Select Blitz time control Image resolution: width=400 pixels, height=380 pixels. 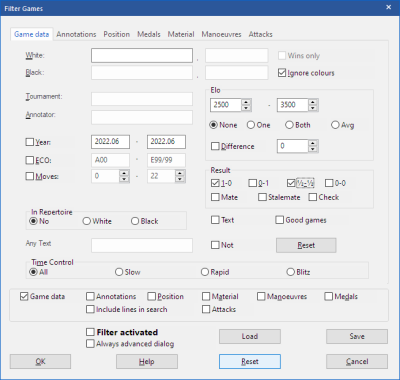[291, 272]
